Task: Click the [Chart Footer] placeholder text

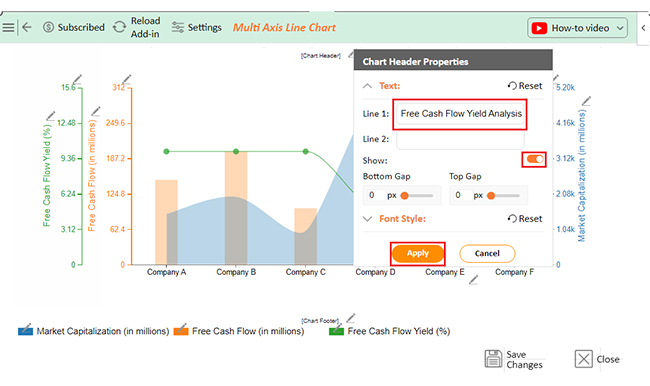Action: coord(320,320)
